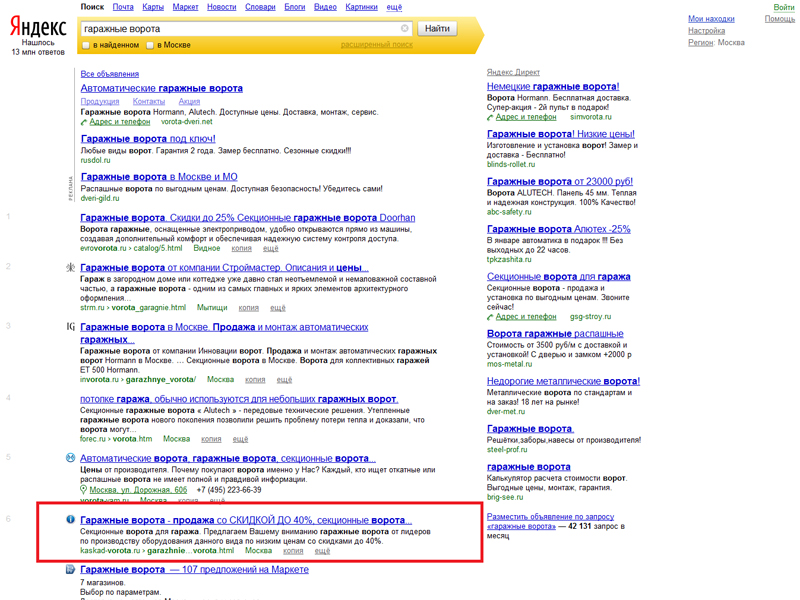This screenshot has height=600, width=800.
Task: Click the Яндекс logo
Action: [38, 27]
